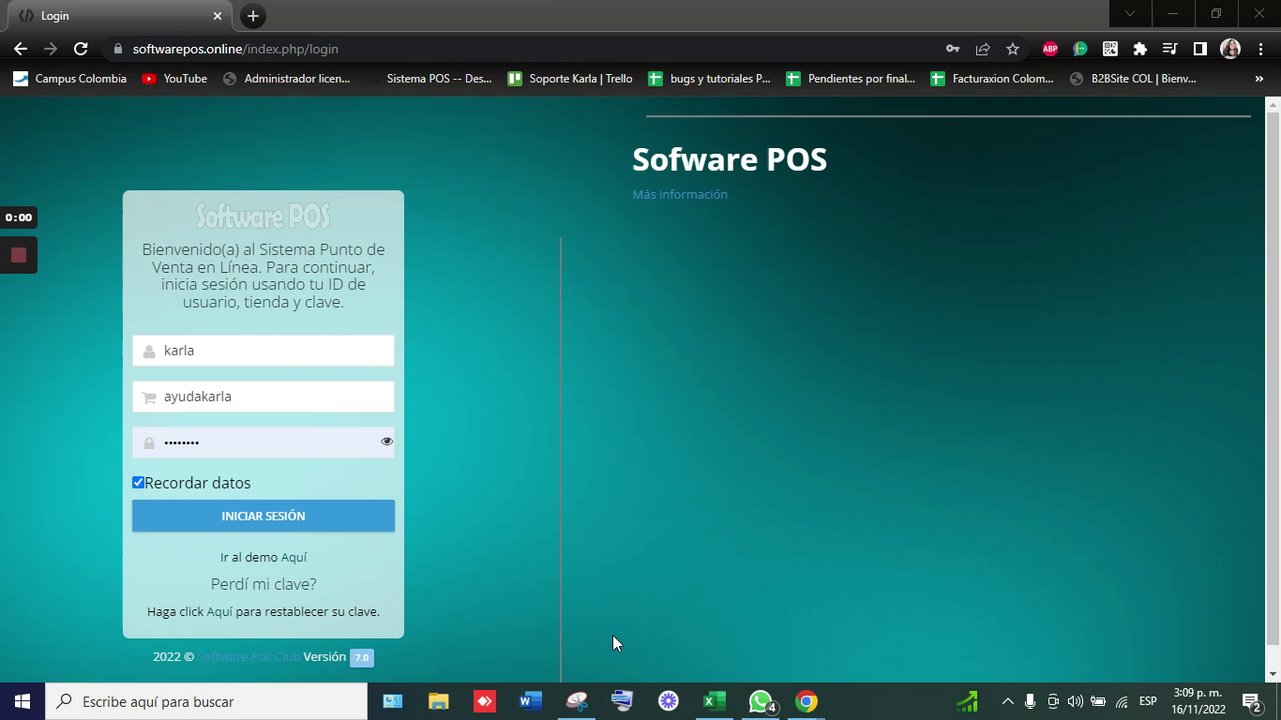The height and width of the screenshot is (720, 1281).
Task: Open Google Chrome from the taskbar
Action: pyautogui.click(x=806, y=702)
